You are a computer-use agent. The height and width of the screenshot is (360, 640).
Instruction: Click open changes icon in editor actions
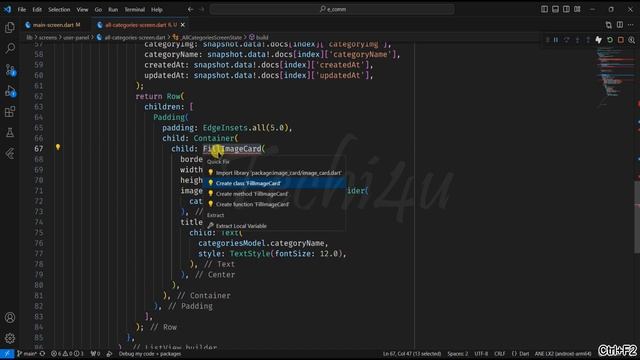click(609, 25)
